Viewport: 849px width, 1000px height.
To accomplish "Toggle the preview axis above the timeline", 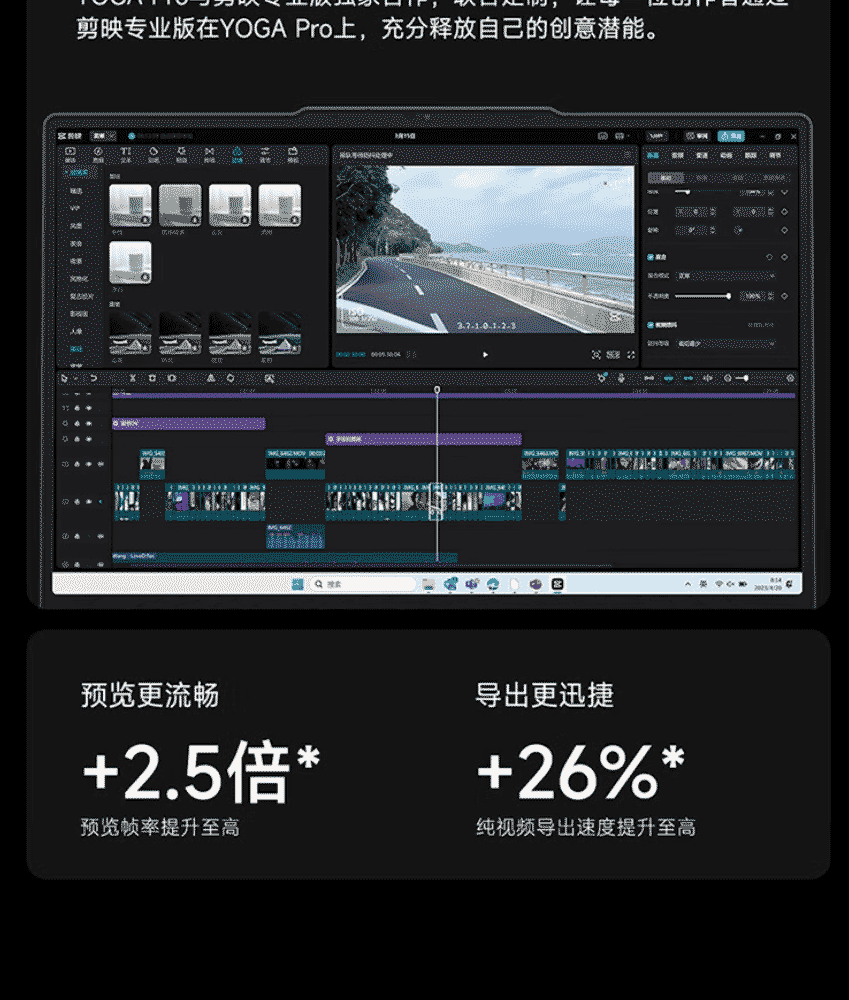I will (707, 378).
